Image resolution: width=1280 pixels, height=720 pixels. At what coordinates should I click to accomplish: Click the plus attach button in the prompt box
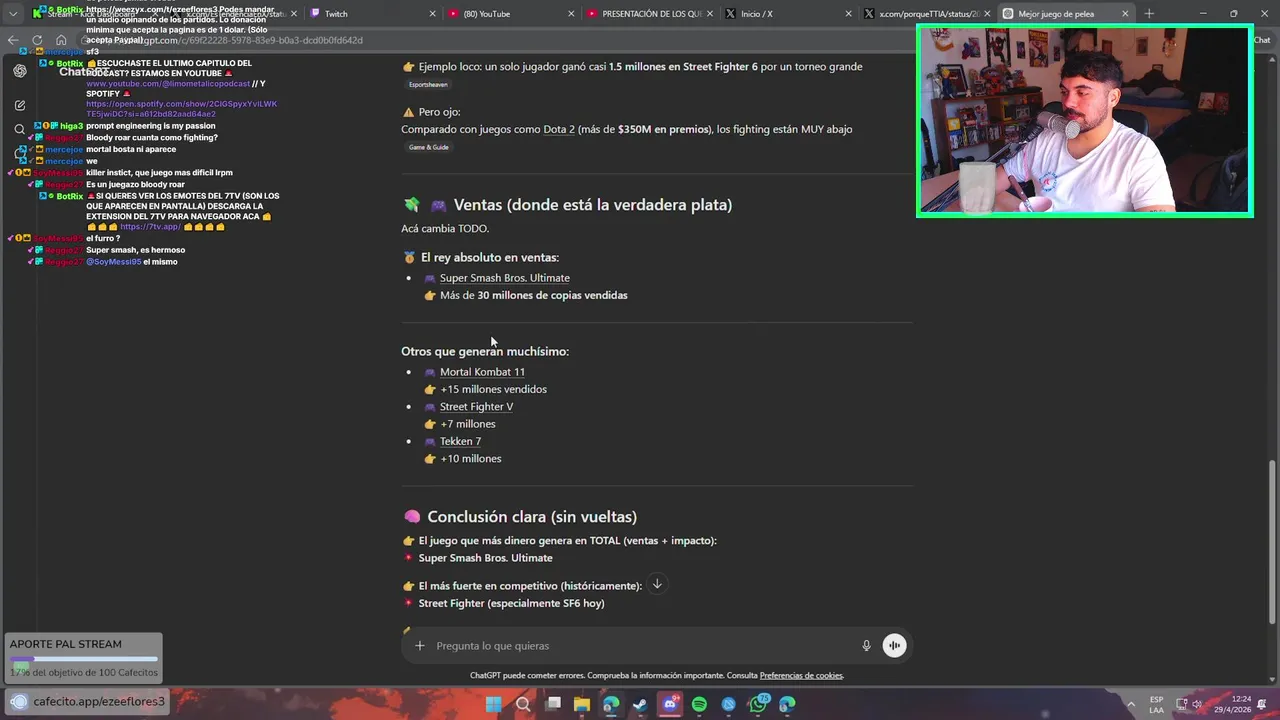point(420,646)
